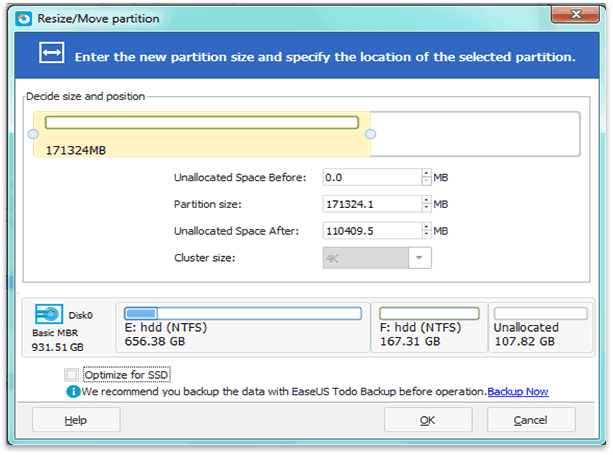Select the E: hdd (NTFS) partition block
The width and height of the screenshot is (613, 455).
pos(243,328)
